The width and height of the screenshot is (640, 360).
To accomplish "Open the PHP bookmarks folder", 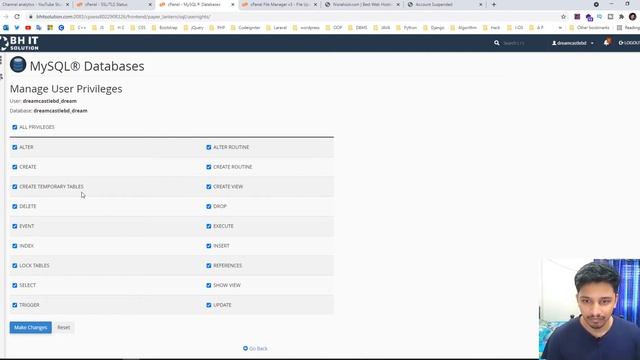I will point(218,28).
